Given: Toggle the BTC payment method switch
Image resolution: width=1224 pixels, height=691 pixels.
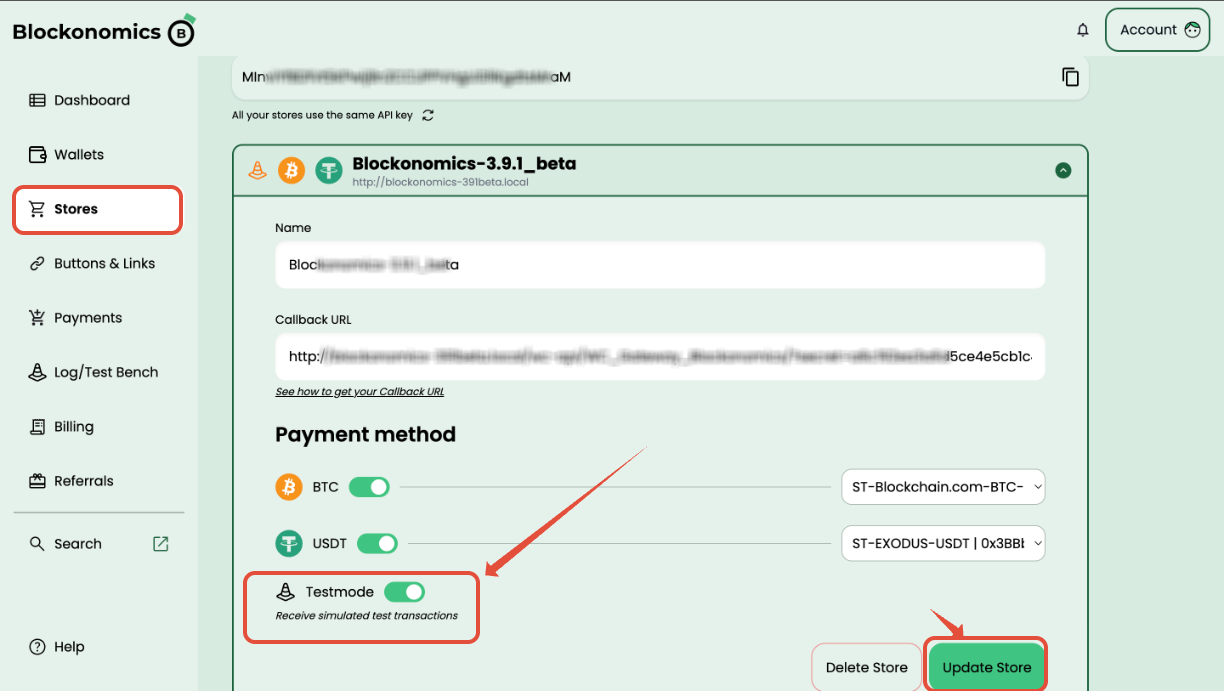Looking at the screenshot, I should tap(368, 488).
